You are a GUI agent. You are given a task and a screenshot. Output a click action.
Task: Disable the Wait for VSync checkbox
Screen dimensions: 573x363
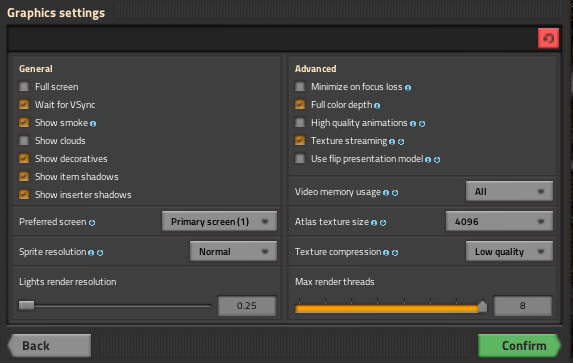(x=24, y=105)
